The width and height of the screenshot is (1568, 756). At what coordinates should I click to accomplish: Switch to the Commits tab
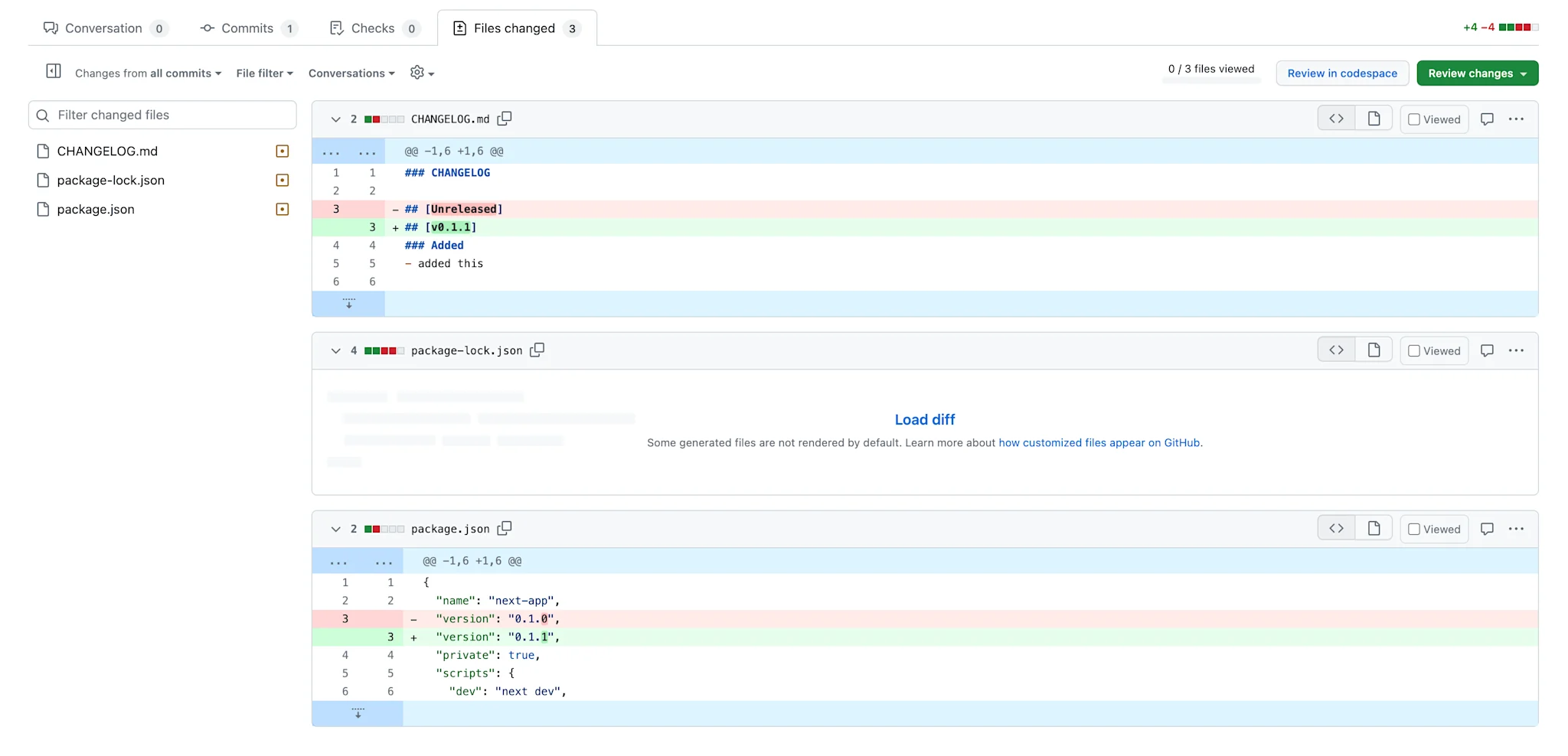pos(248,28)
